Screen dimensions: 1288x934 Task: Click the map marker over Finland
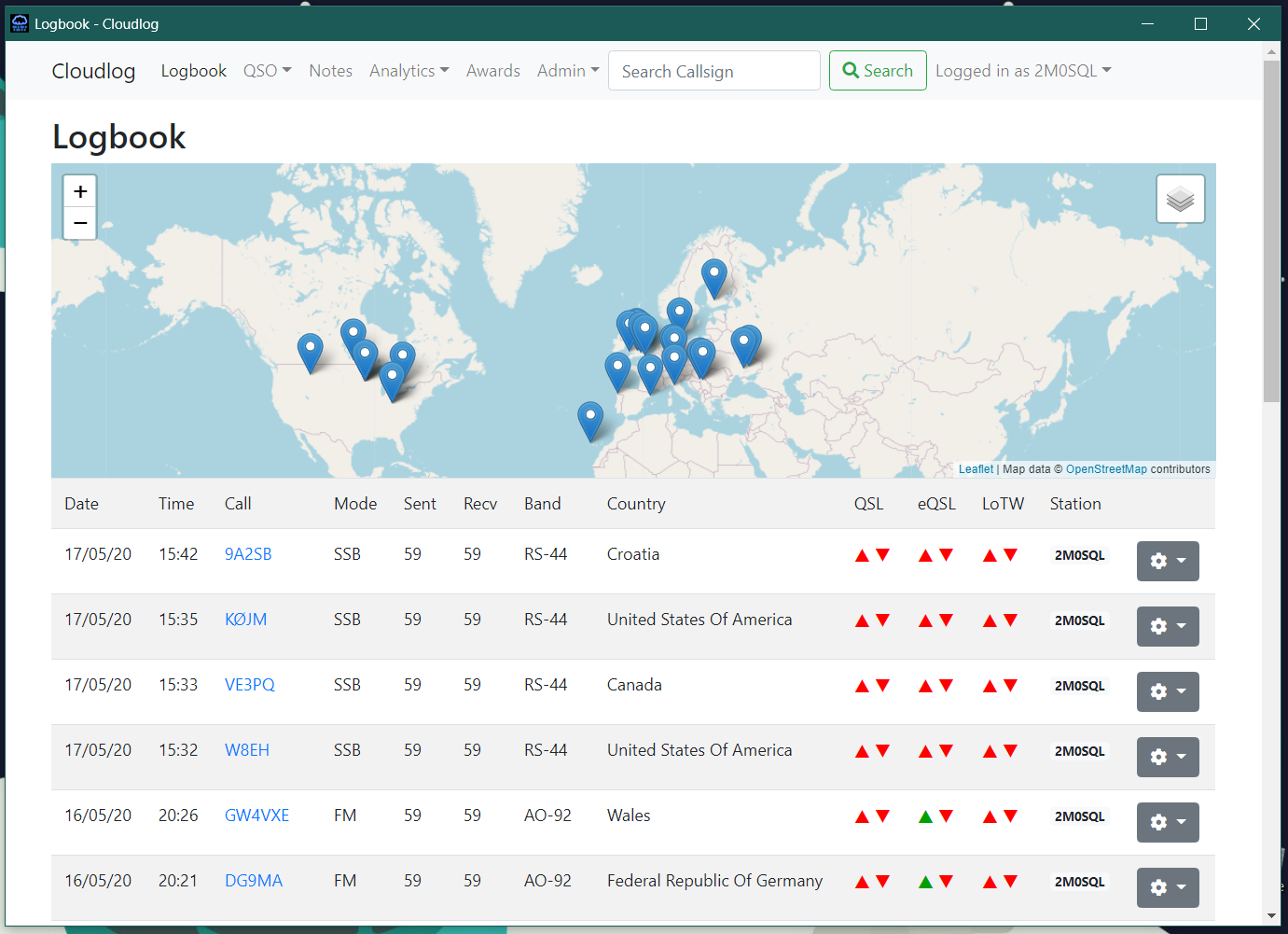[714, 277]
